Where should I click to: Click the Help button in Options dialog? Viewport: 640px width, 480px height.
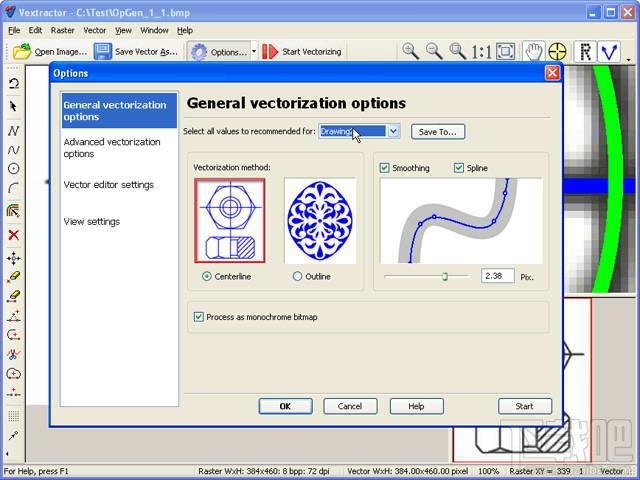pyautogui.click(x=417, y=406)
